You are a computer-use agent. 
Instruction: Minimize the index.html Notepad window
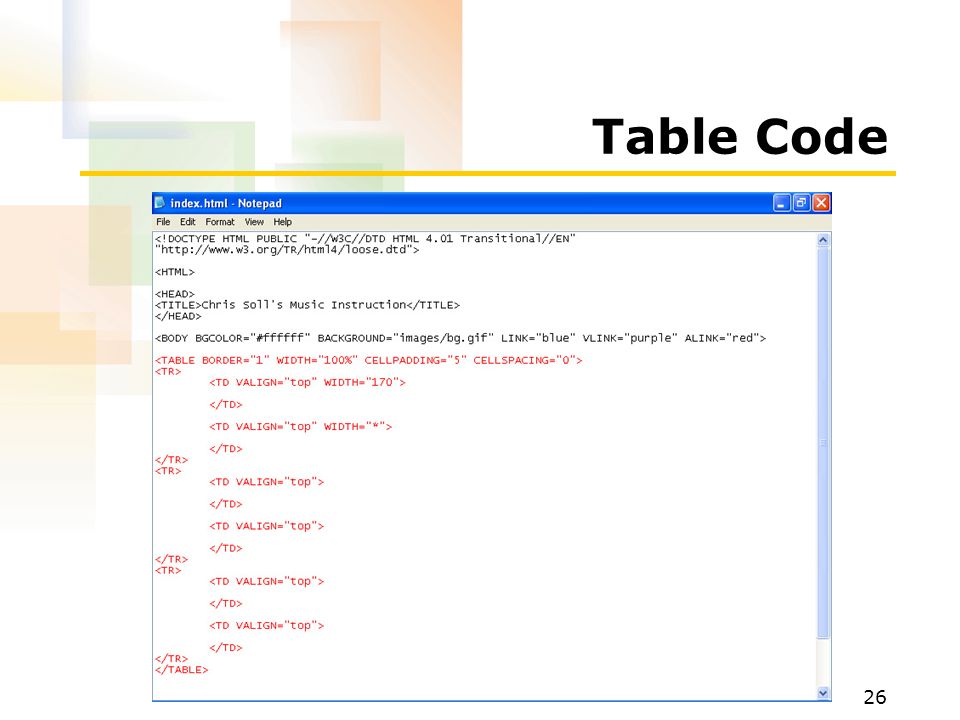point(782,203)
